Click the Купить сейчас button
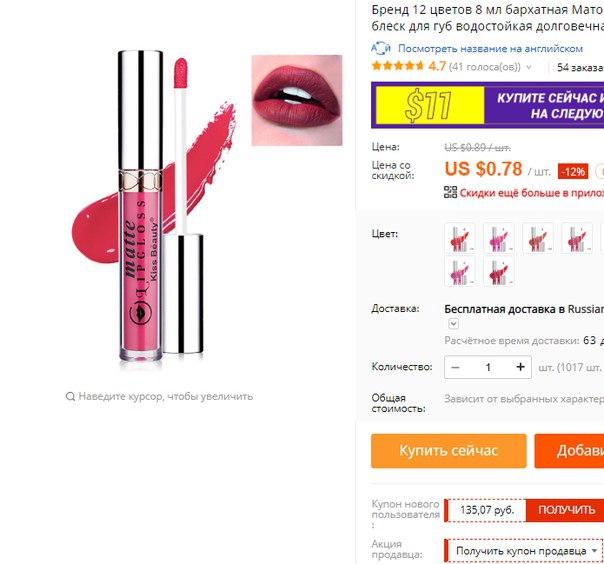The height and width of the screenshot is (564, 604). [x=449, y=451]
